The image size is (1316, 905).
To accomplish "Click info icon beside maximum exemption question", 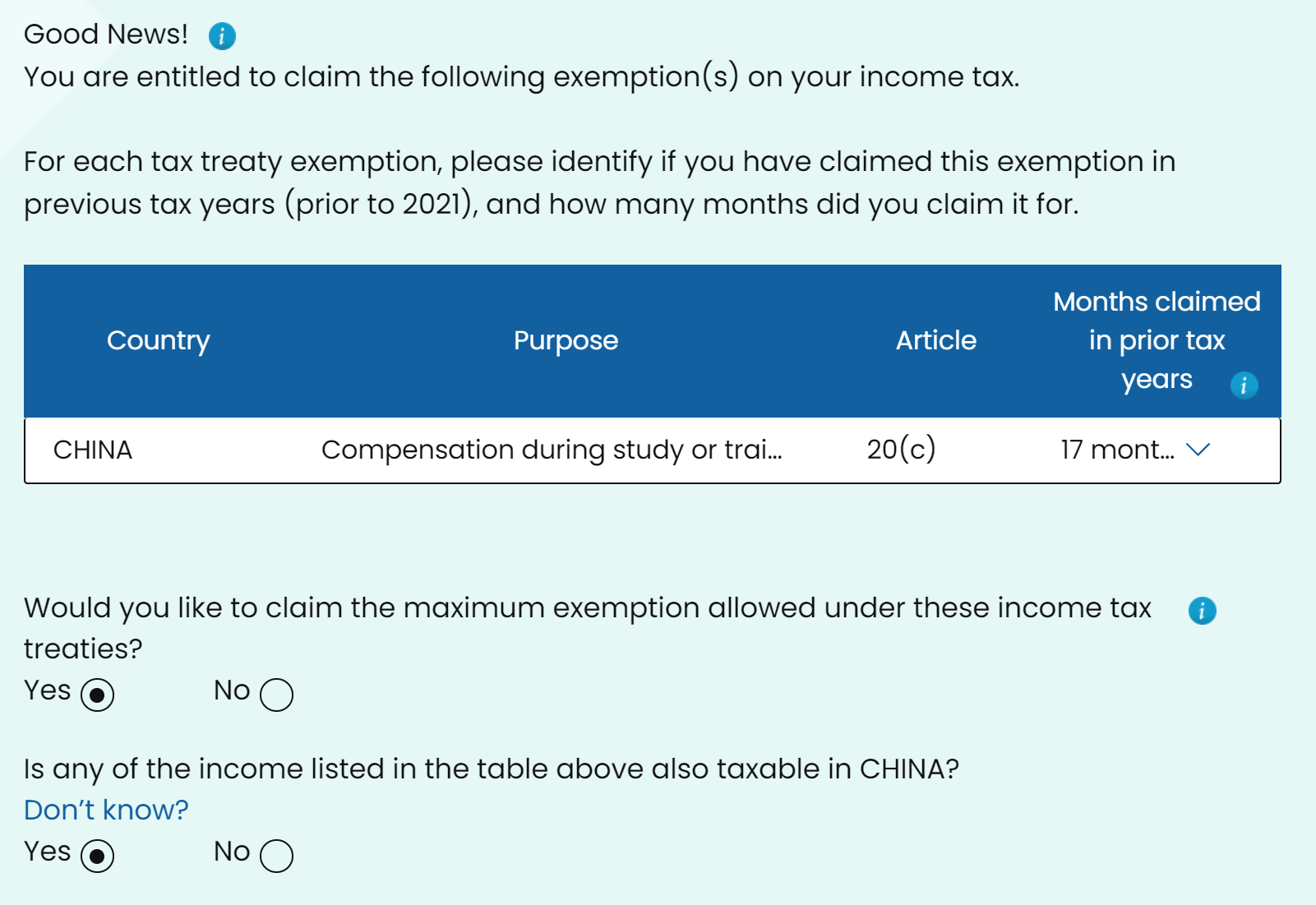I will 1202,610.
